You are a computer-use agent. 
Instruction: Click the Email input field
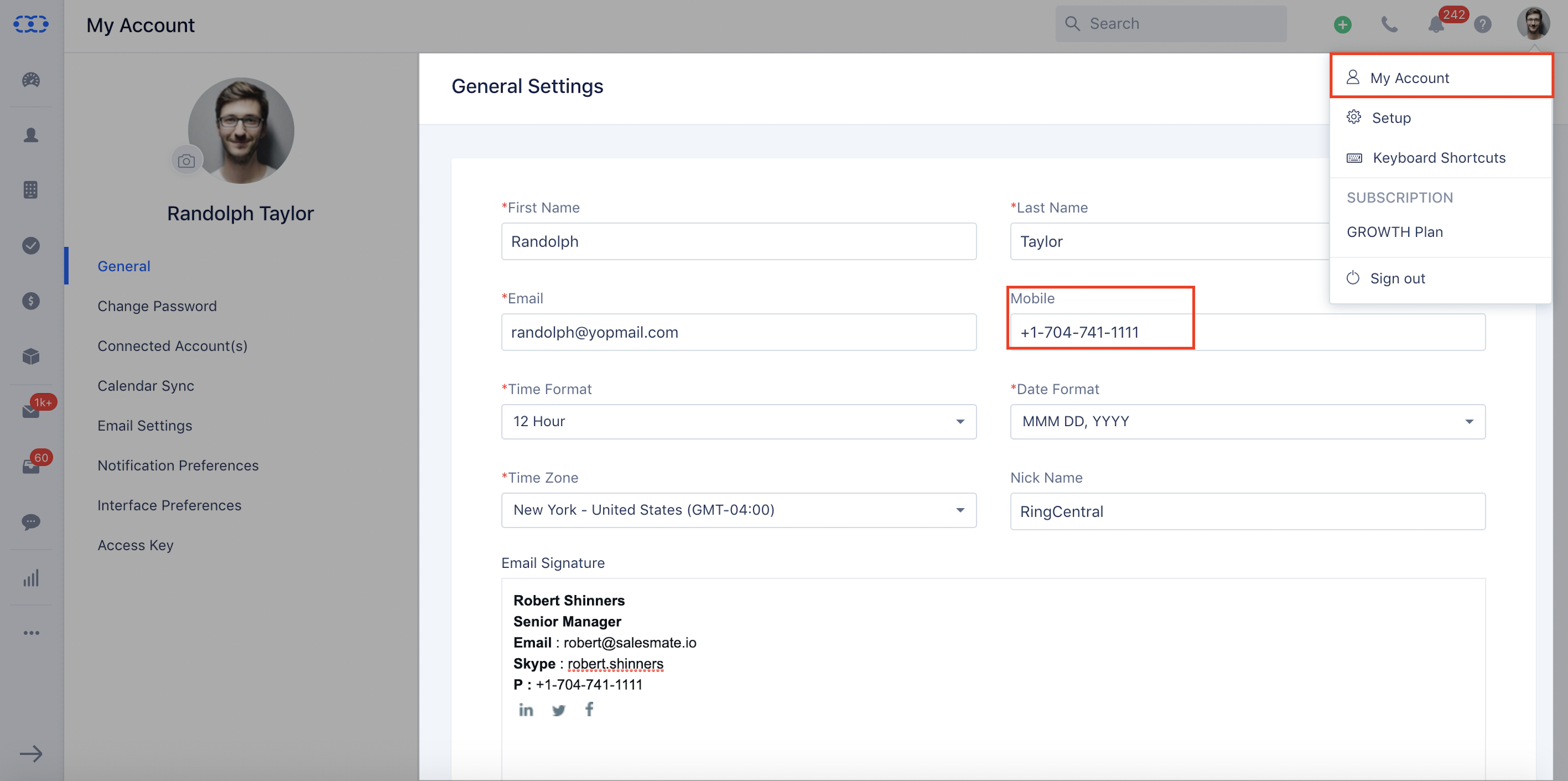tap(738, 332)
